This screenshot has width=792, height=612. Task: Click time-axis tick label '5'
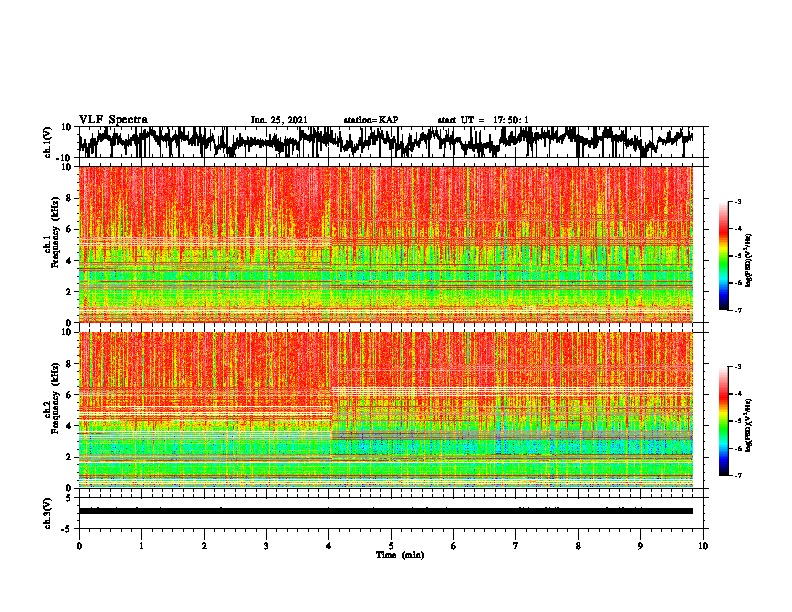pos(391,546)
